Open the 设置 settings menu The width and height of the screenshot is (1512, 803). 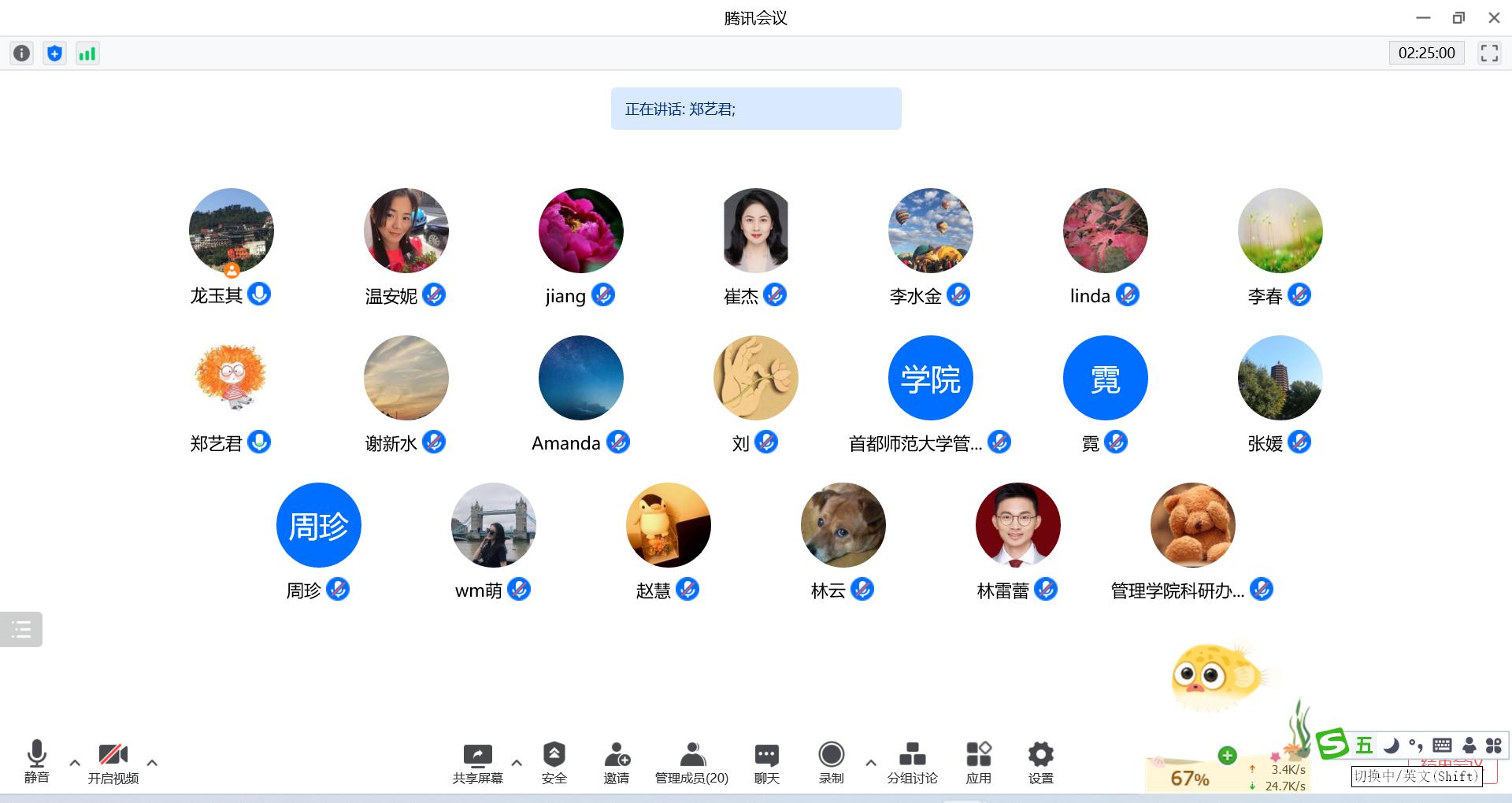click(x=1040, y=762)
